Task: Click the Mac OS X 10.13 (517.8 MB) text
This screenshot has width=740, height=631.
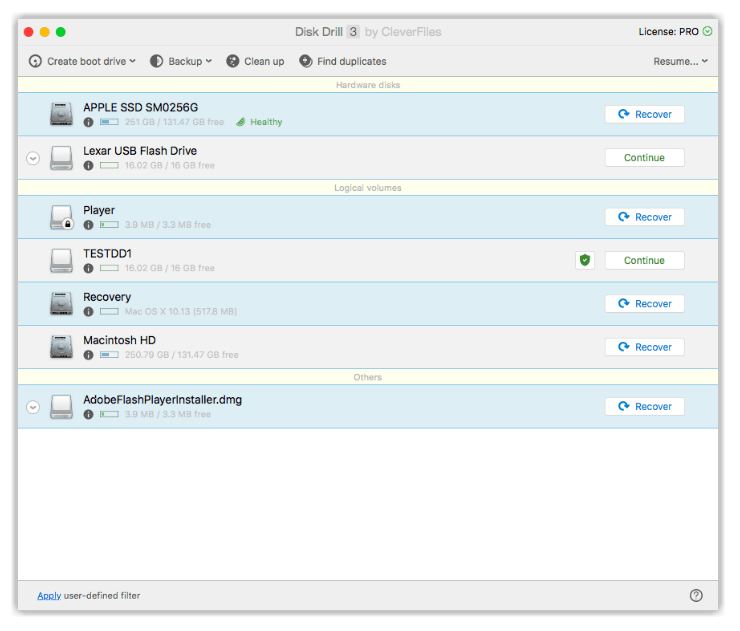Action: pyautogui.click(x=181, y=311)
